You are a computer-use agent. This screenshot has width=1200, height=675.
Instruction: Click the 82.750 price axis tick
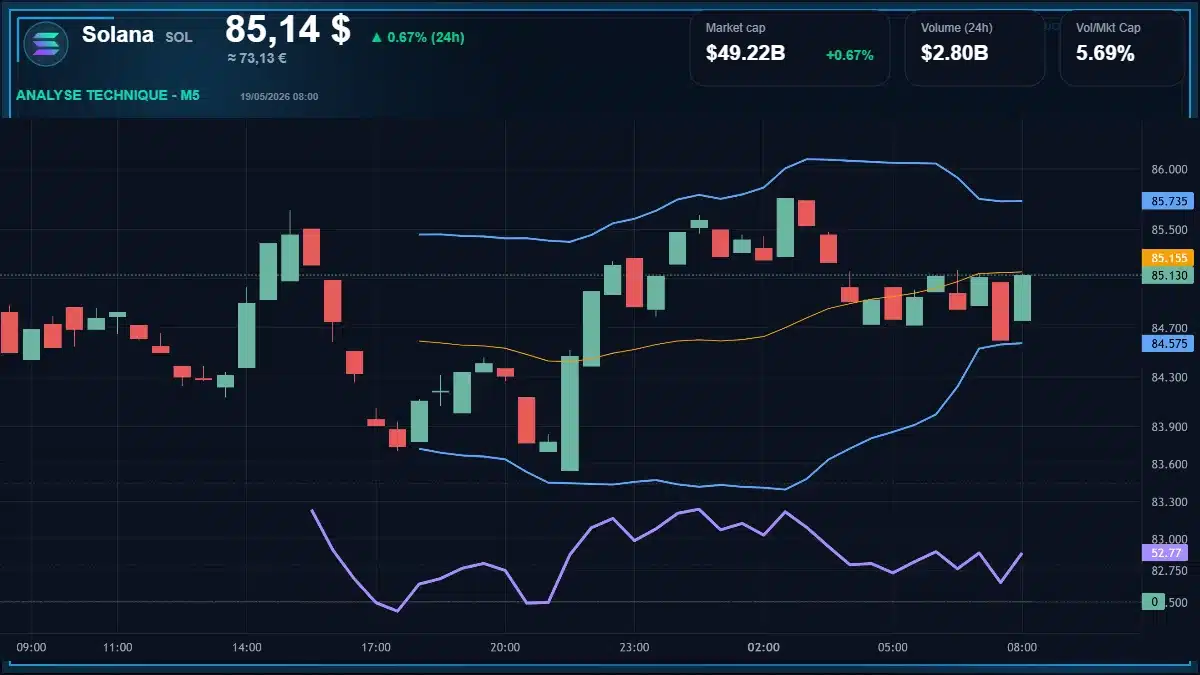point(1169,571)
